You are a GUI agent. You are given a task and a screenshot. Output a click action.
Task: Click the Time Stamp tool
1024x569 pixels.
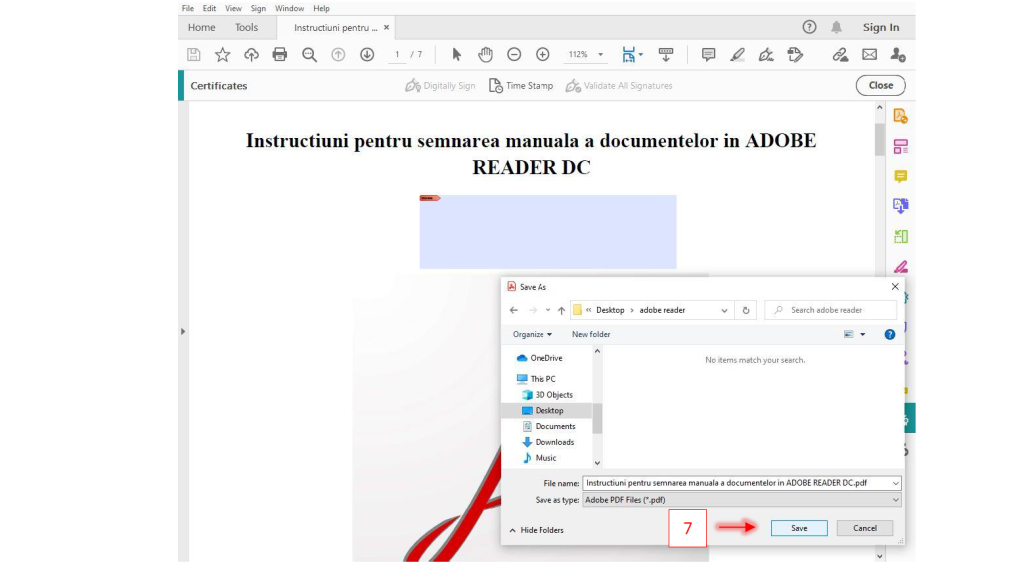tap(520, 86)
